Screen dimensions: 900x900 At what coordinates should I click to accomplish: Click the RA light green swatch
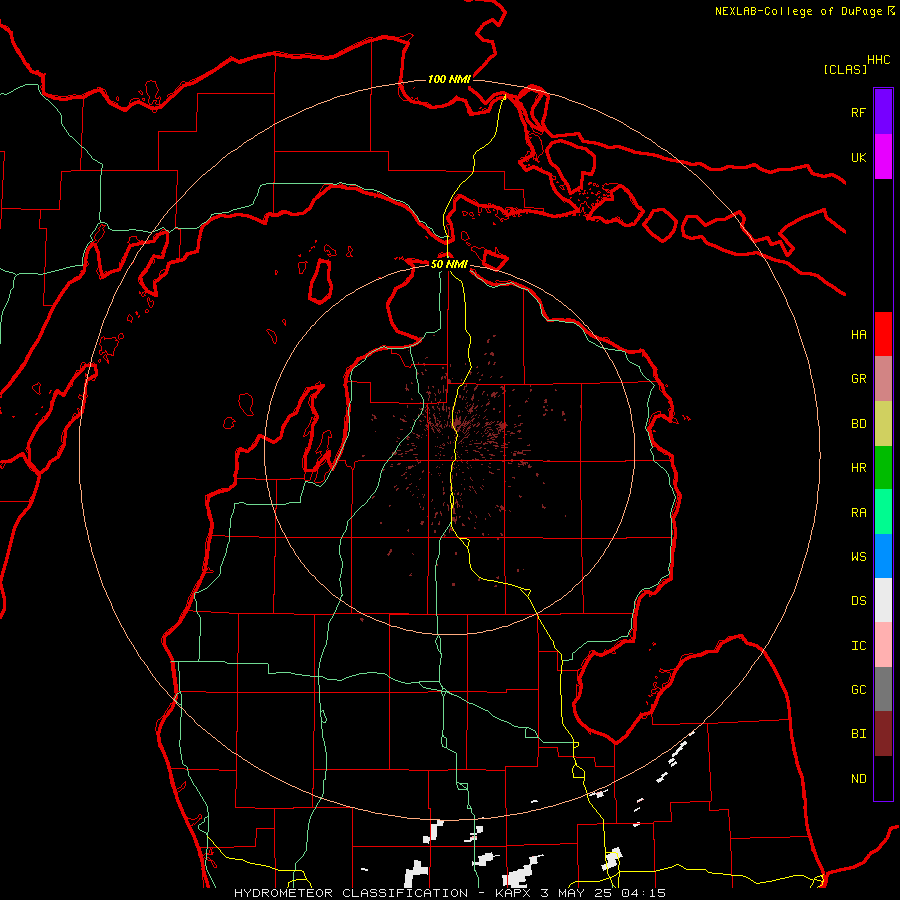pos(883,512)
